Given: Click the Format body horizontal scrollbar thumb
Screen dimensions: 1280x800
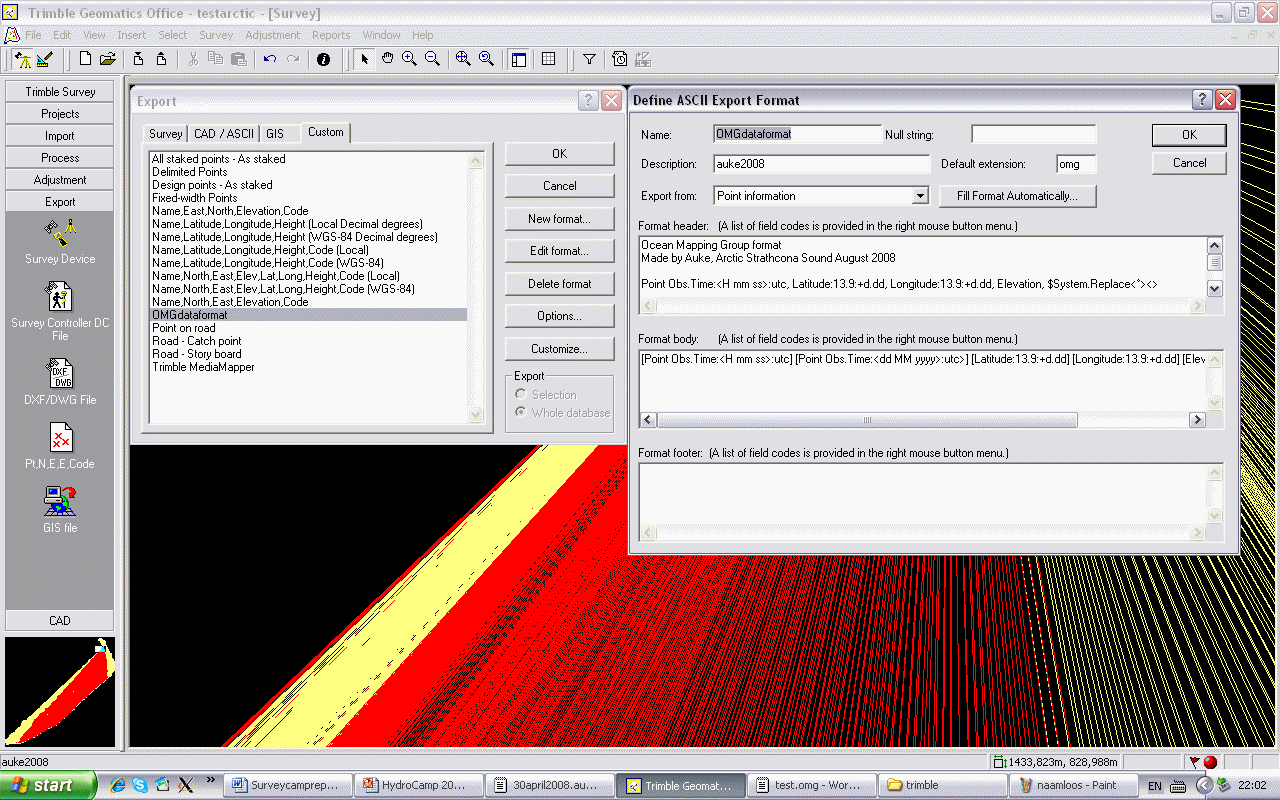Looking at the screenshot, I should pyautogui.click(x=867, y=420).
